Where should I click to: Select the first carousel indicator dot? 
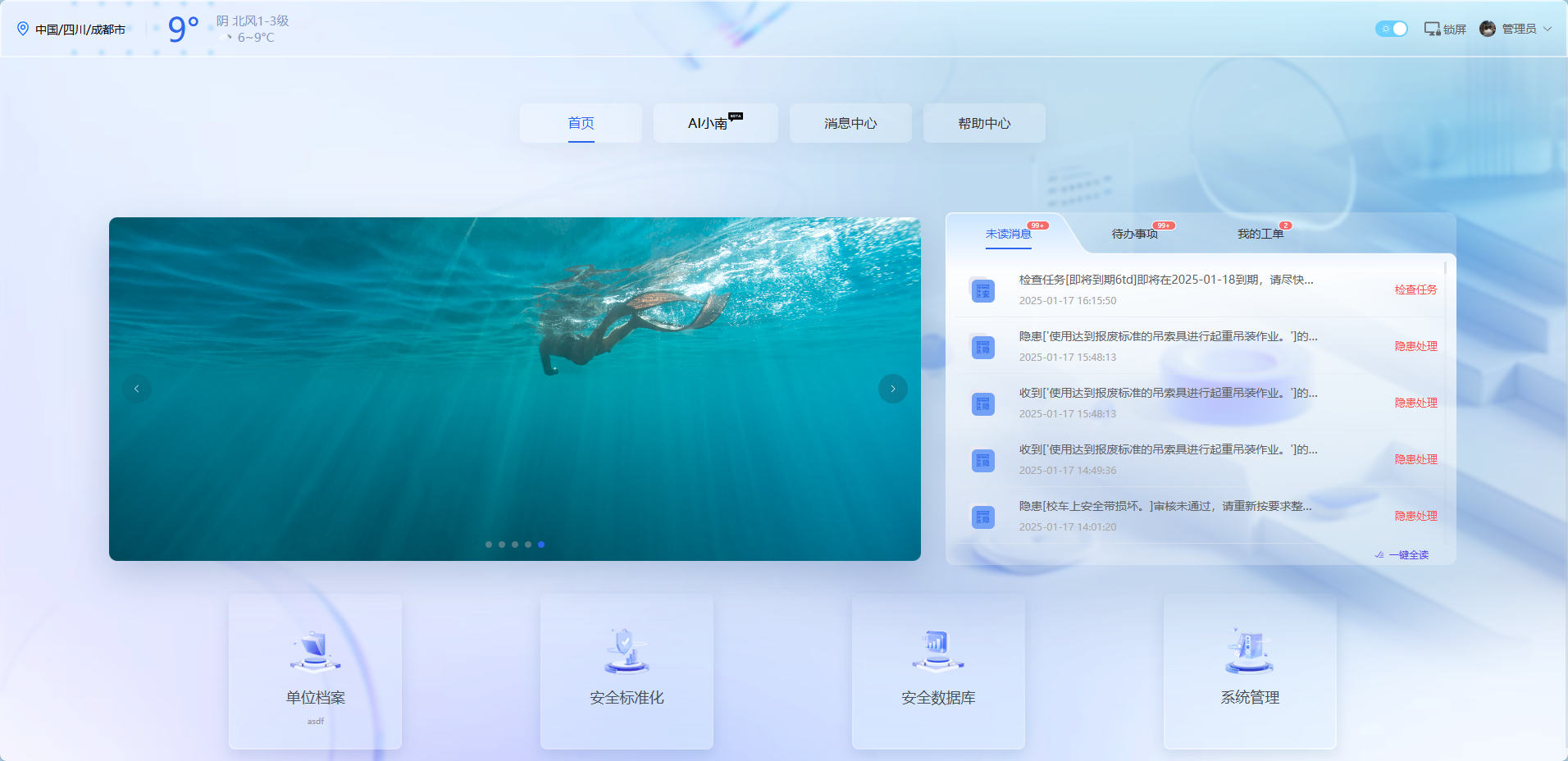489,545
